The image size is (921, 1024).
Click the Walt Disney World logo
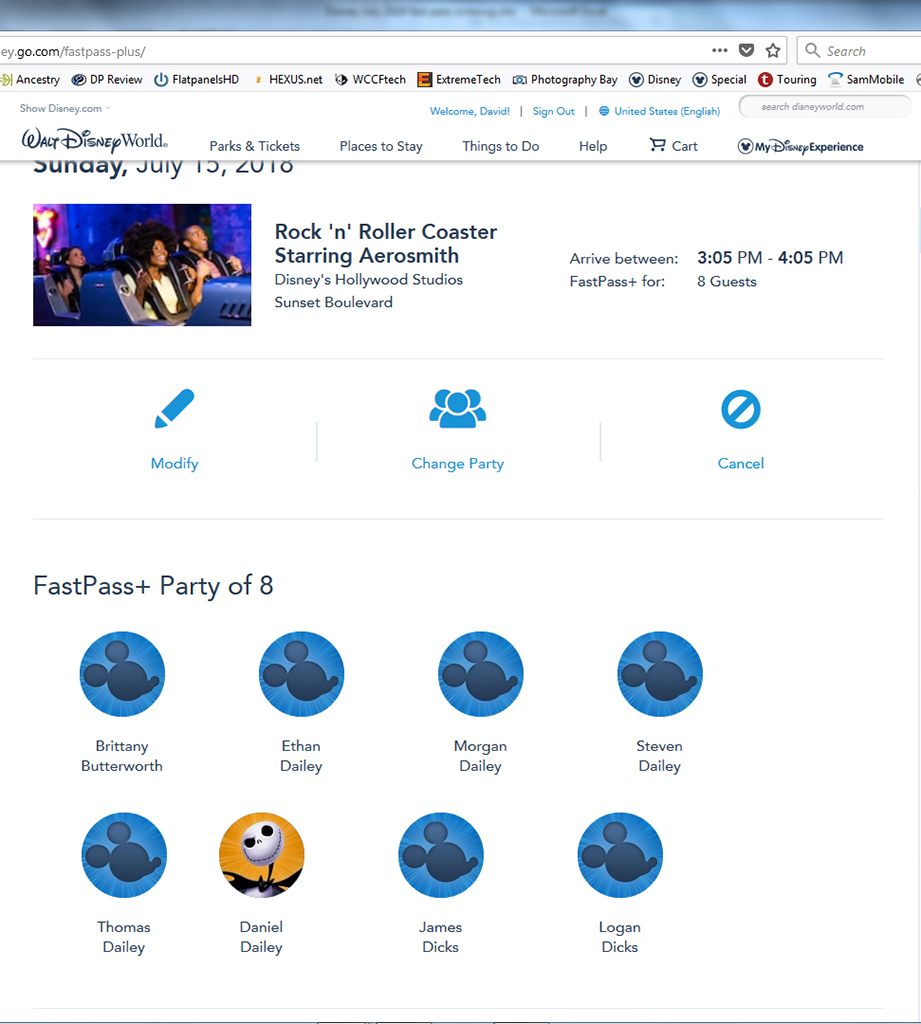[95, 140]
